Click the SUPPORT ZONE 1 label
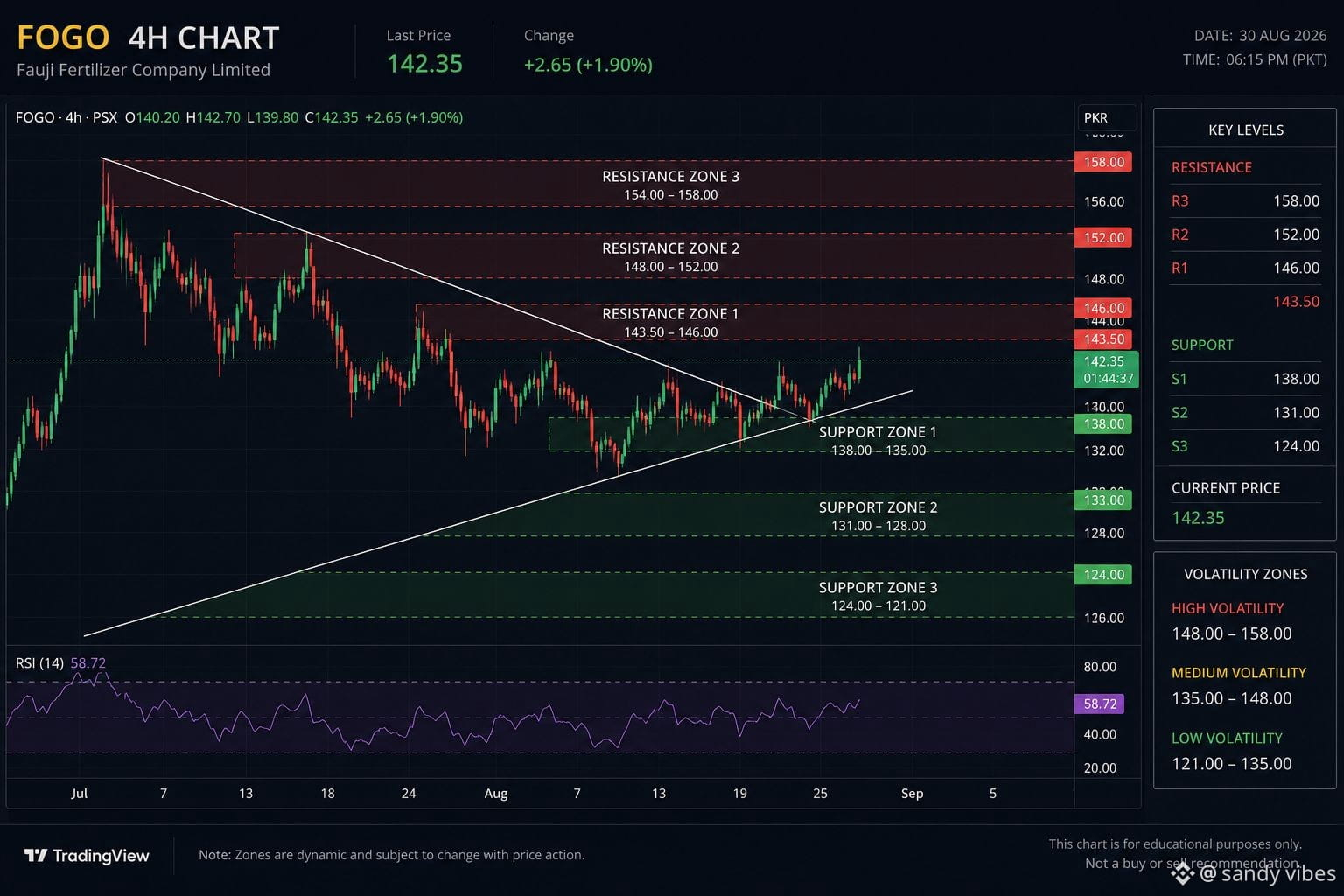The image size is (1344, 896). point(878,432)
